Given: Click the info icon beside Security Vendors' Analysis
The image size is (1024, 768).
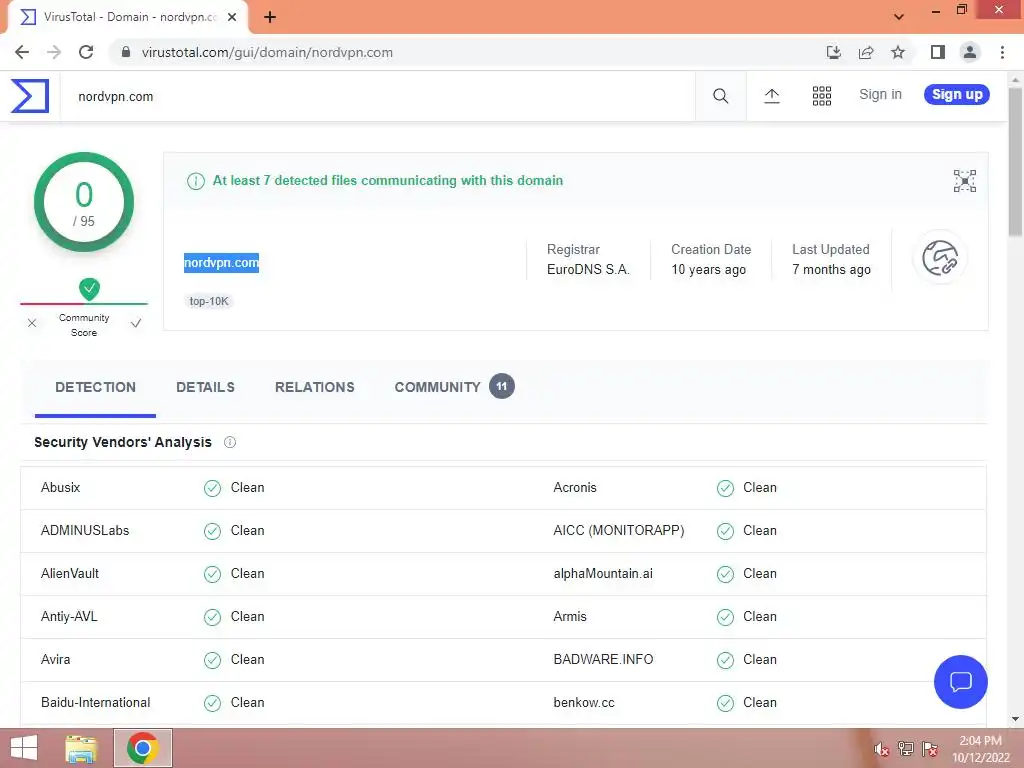Looking at the screenshot, I should tap(230, 442).
